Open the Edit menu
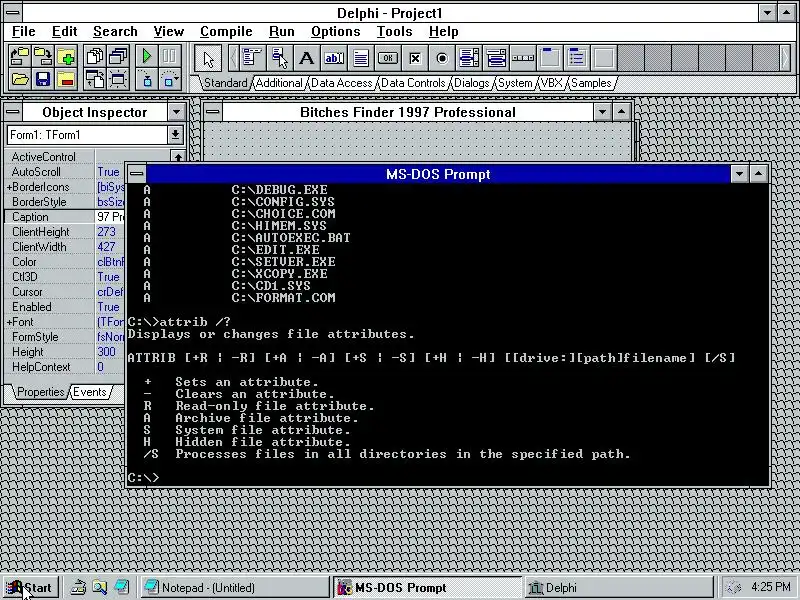 (x=64, y=32)
